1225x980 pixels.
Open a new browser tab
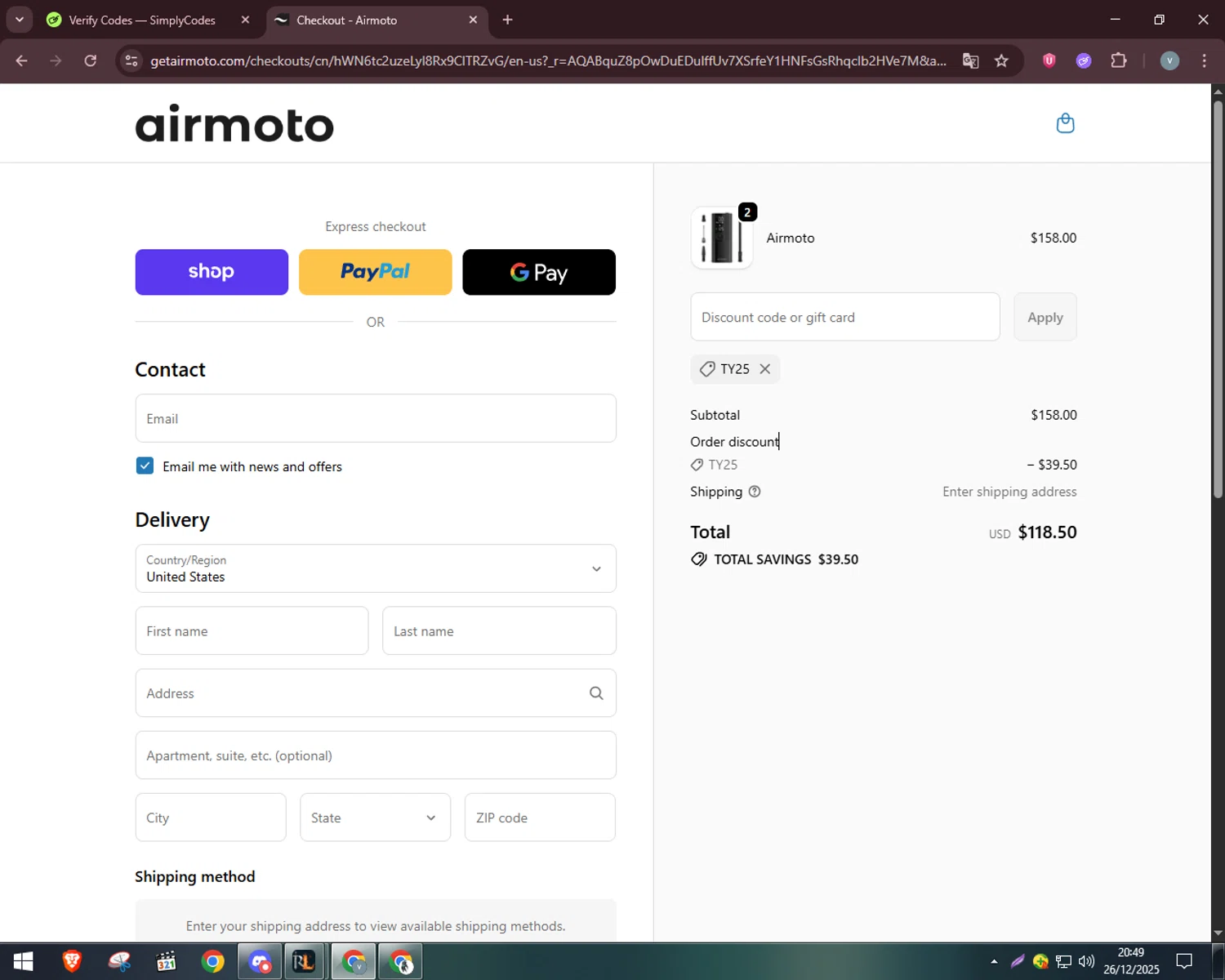click(x=507, y=20)
